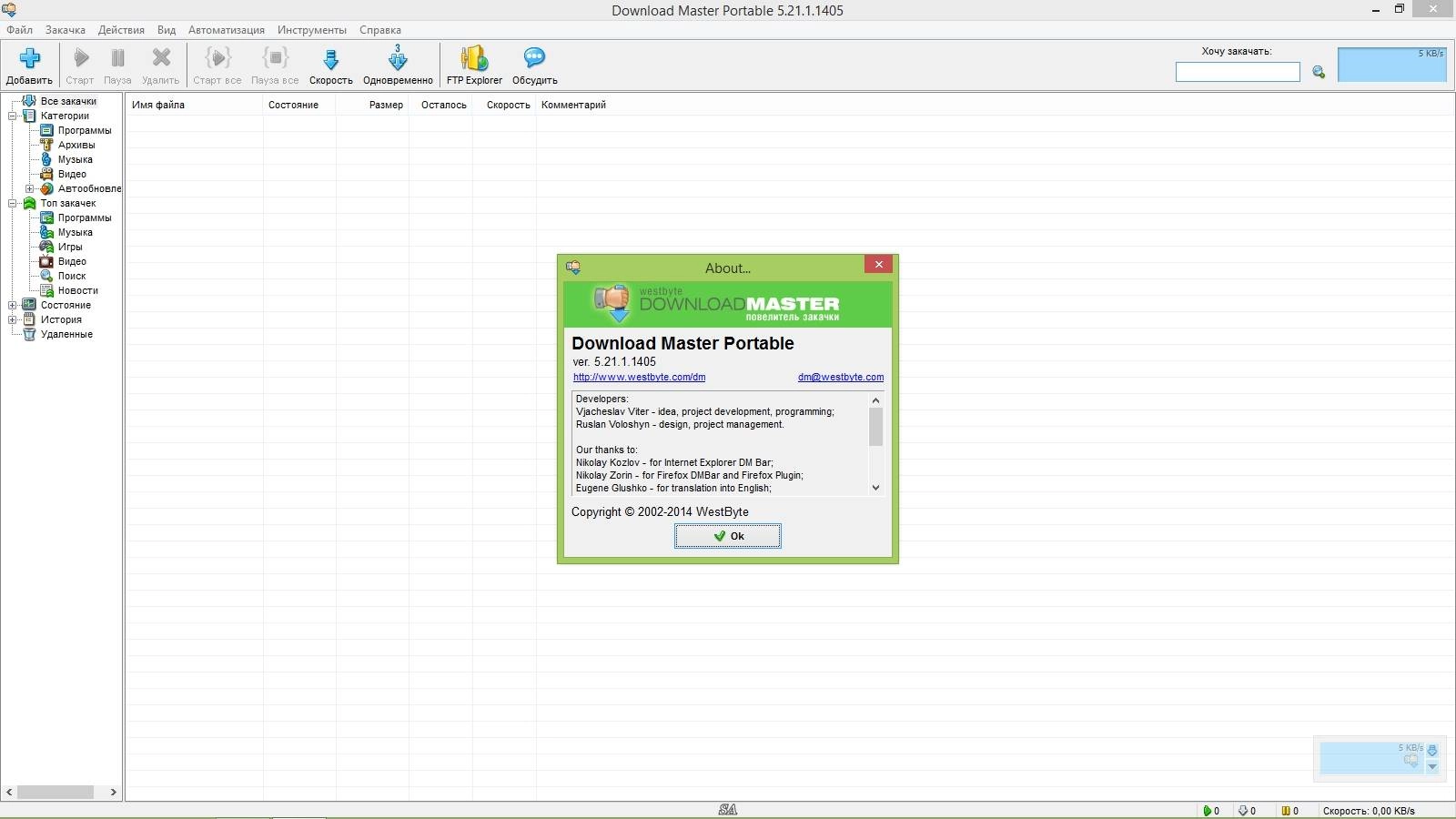Click left arrow of tree horizontal scrollbar
This screenshot has height=819, width=1456.
[9, 792]
